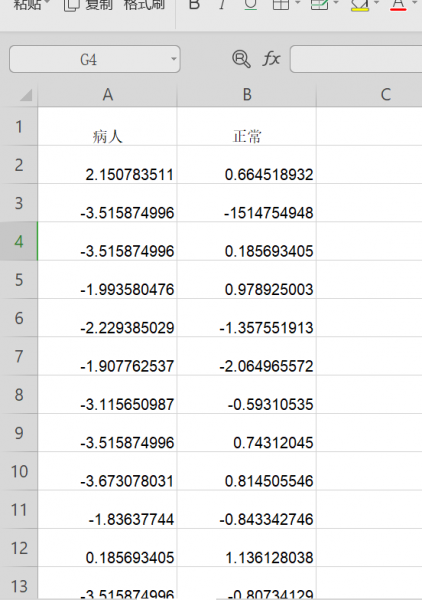Select cell containing 病人
Viewport: 422px width, 600px height.
(108, 126)
